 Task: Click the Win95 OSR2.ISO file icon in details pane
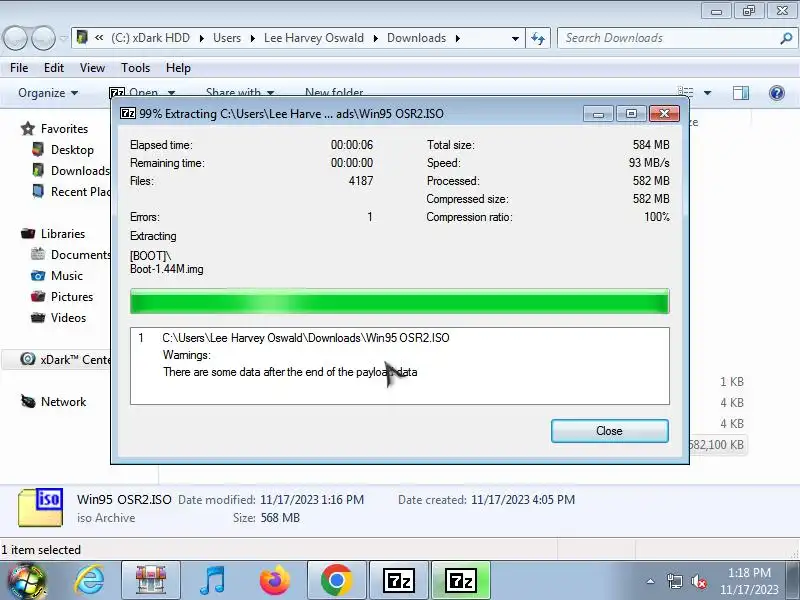(40, 507)
